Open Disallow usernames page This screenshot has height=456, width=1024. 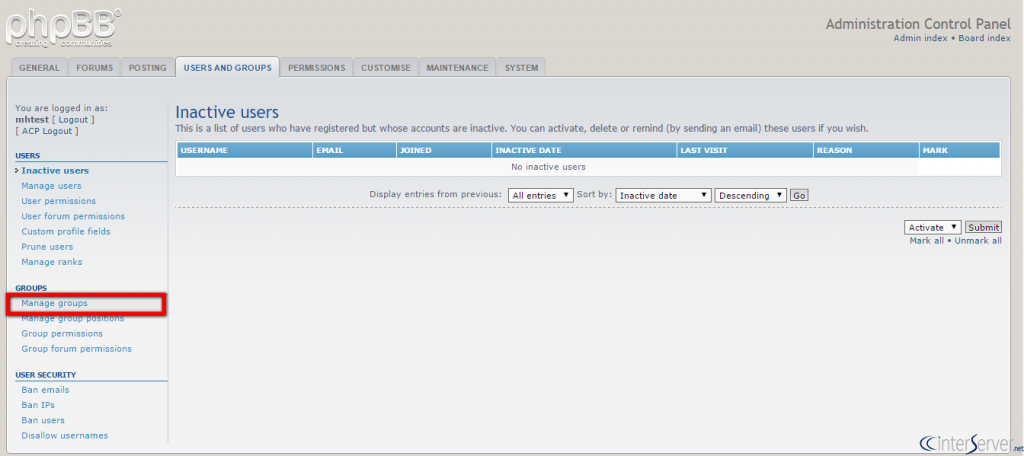pos(65,436)
